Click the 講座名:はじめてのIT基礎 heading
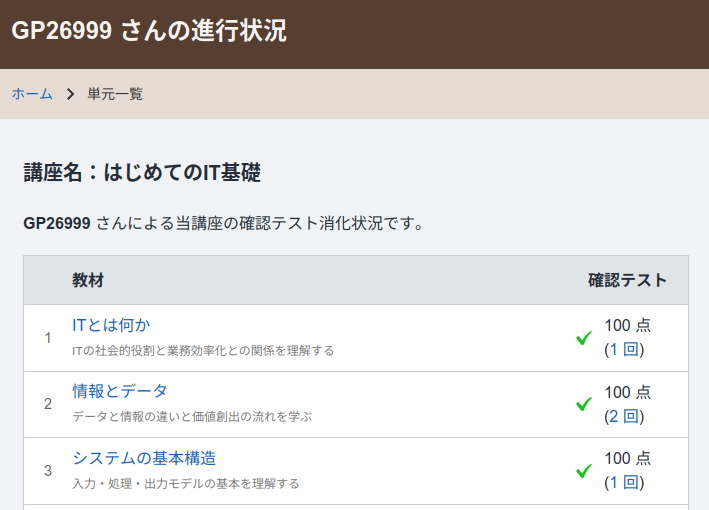 pos(142,173)
